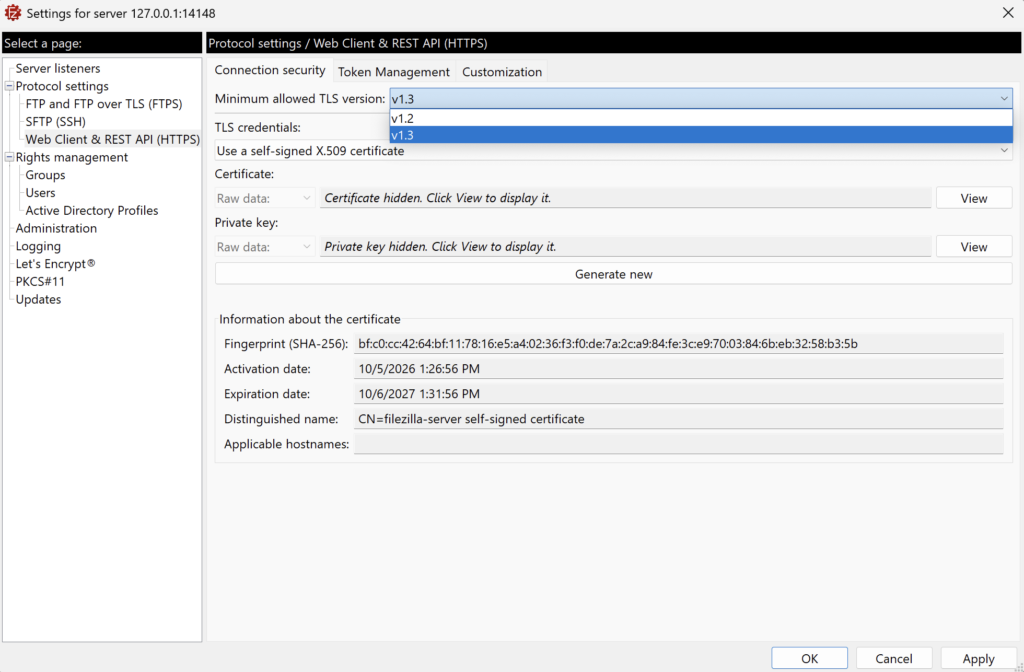
Task: Open the PKCS#11 page
Action: coord(40,281)
